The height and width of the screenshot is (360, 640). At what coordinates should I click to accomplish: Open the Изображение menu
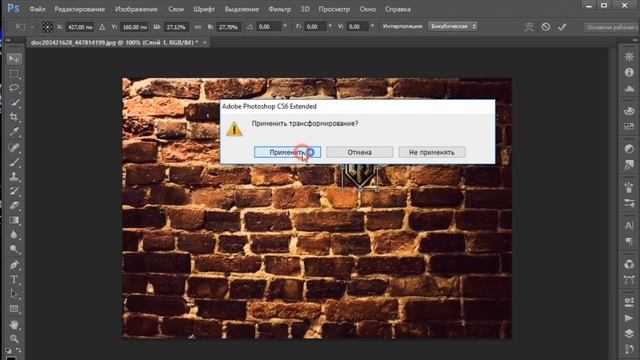[136, 9]
